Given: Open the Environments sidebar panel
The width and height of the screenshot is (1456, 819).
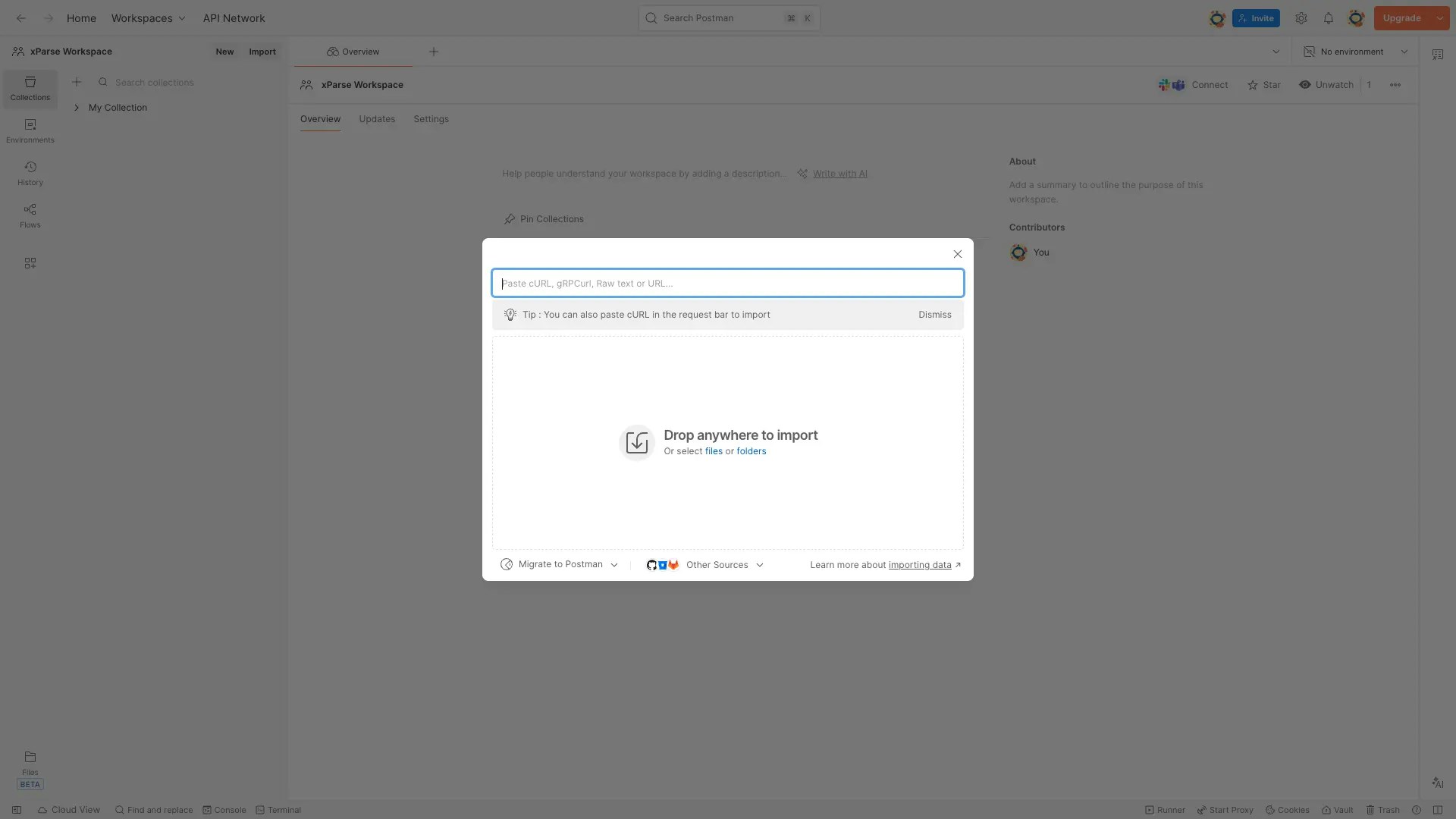Looking at the screenshot, I should (x=30, y=130).
